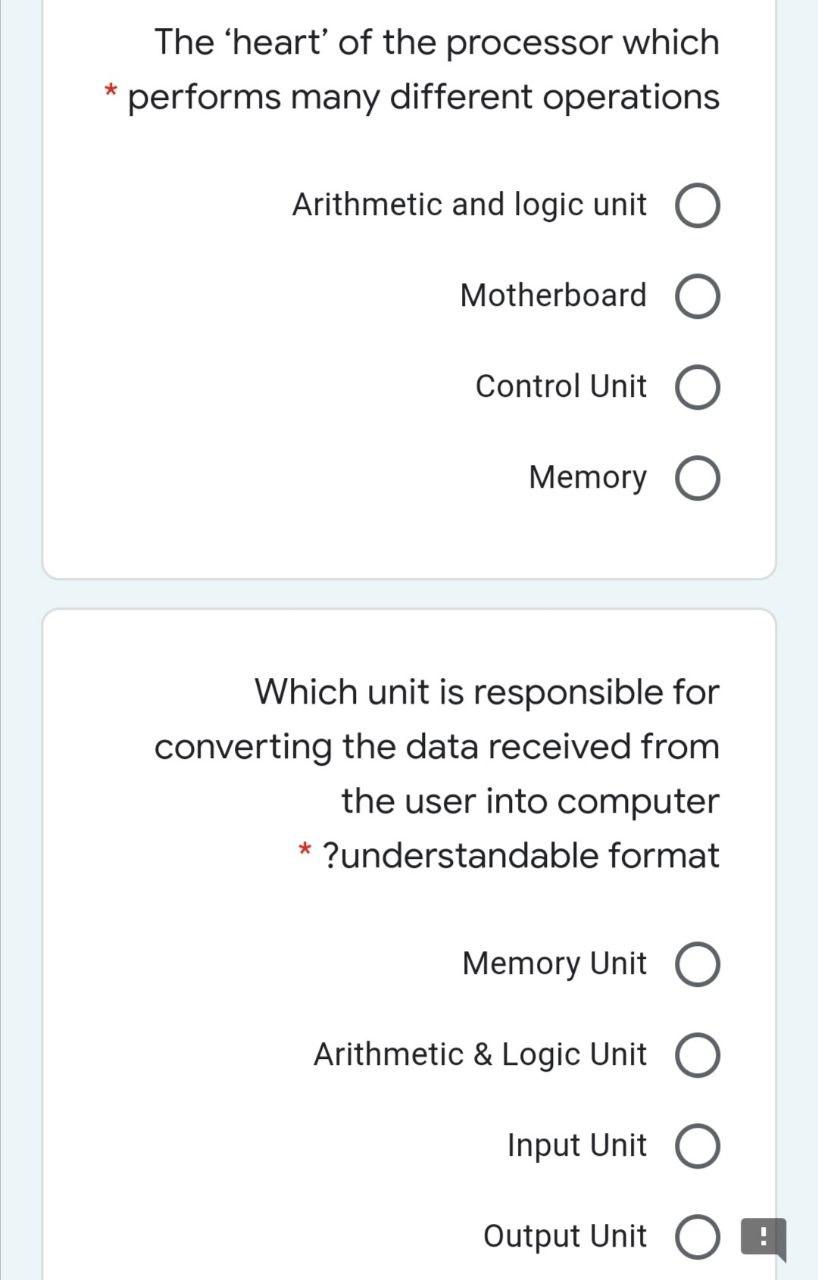Click the red required asterisk beside '?understandable format'
Screen dimensions: 818x1280
pos(305,853)
